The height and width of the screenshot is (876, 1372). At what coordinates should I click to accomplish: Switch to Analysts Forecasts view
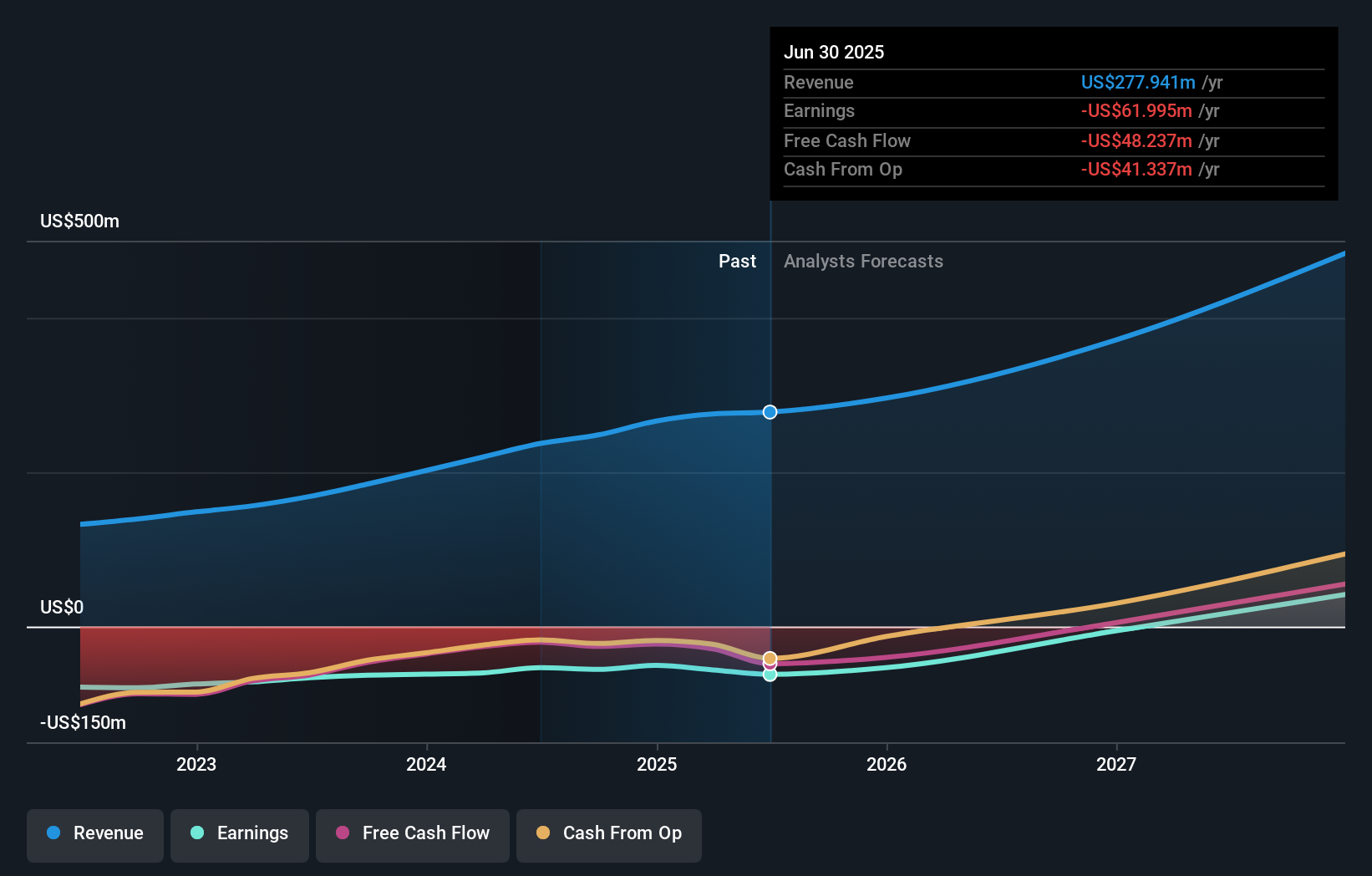point(863,261)
